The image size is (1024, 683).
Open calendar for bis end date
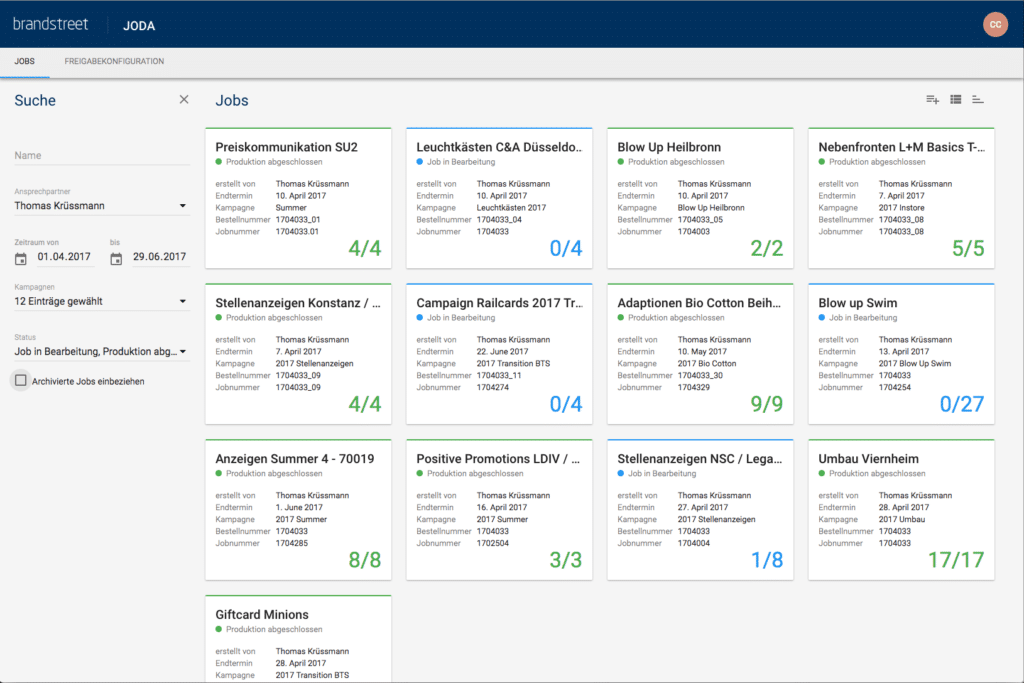[116, 258]
